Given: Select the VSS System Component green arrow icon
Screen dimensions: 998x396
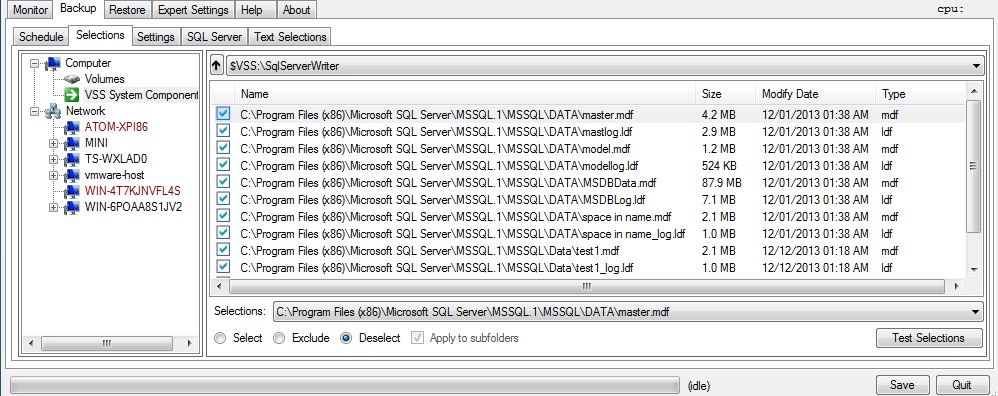Looking at the screenshot, I should coord(72,95).
